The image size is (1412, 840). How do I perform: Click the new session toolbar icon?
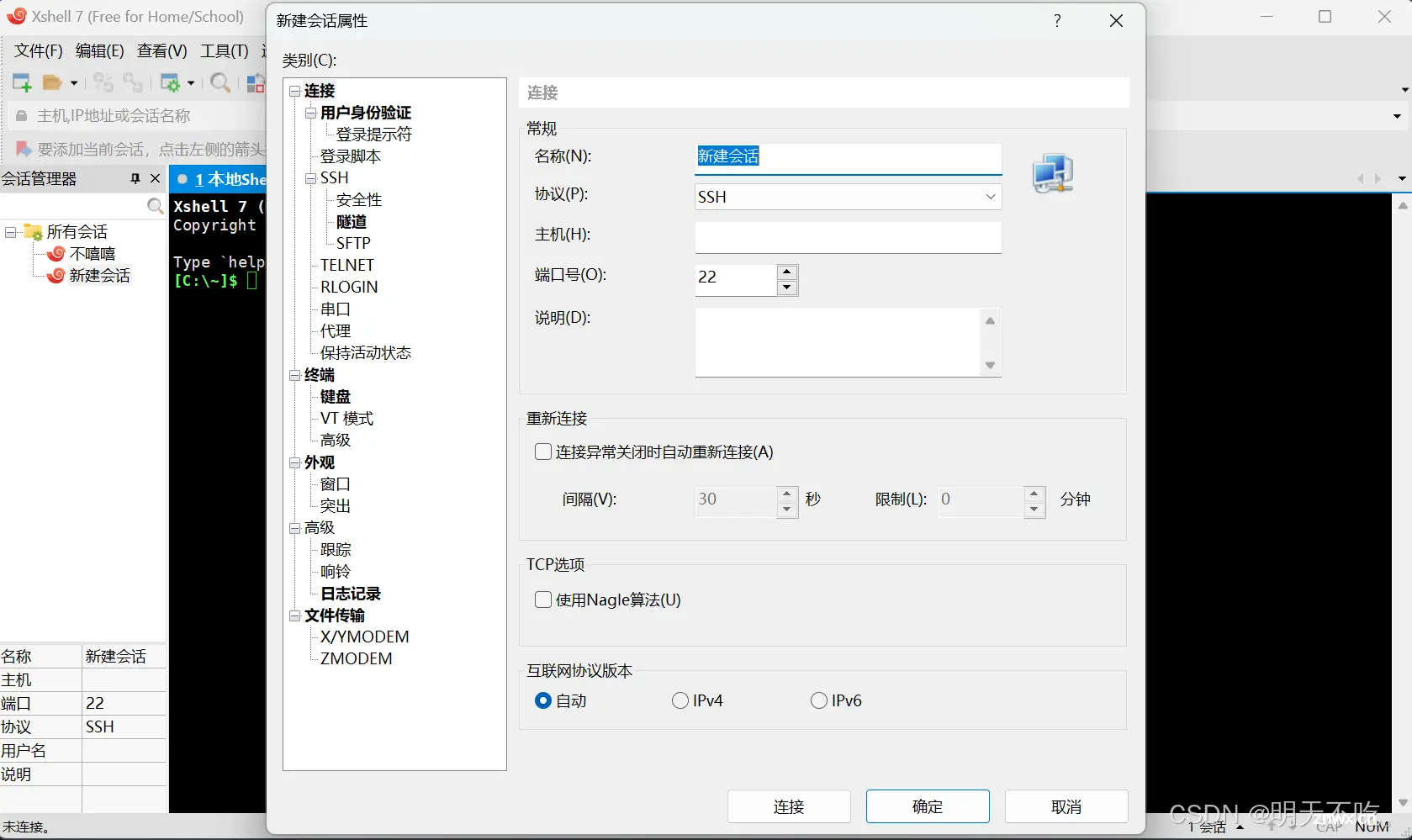pos(22,82)
